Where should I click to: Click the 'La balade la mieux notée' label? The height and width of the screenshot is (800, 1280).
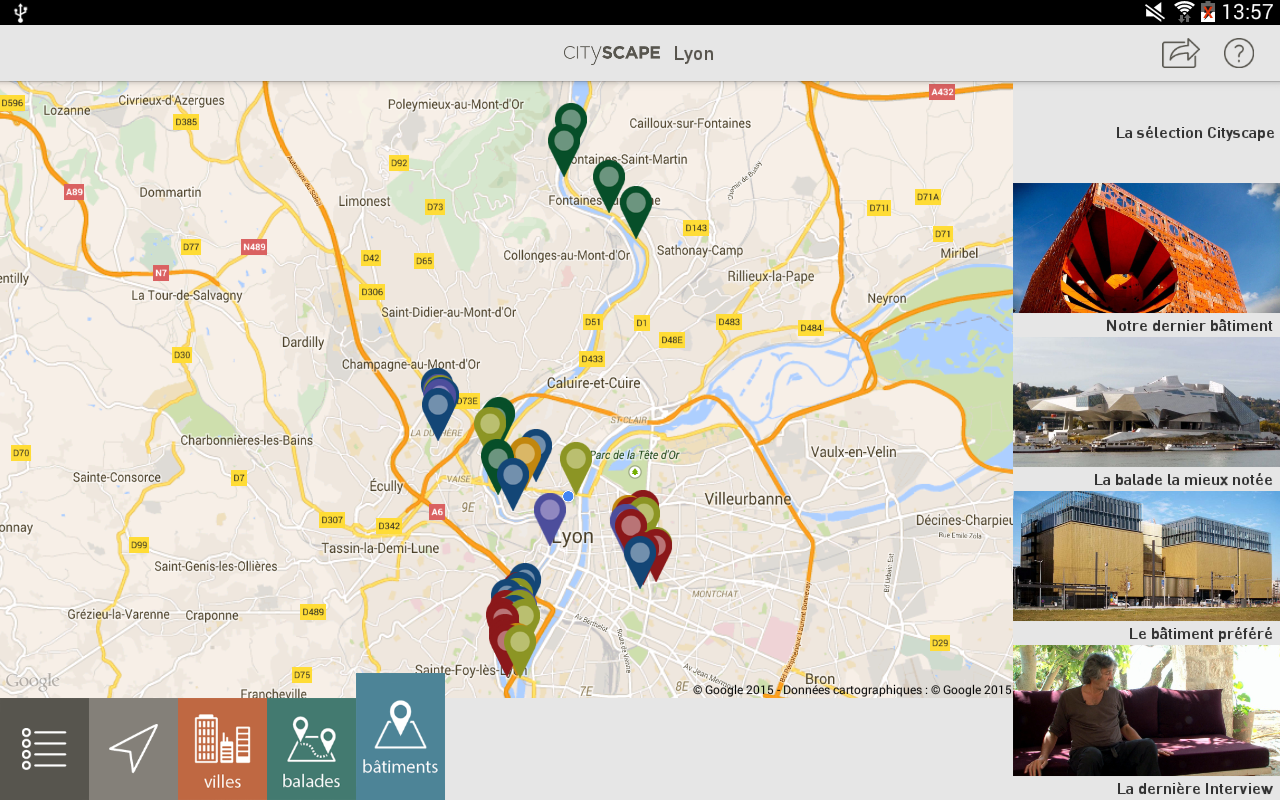tap(1183, 480)
